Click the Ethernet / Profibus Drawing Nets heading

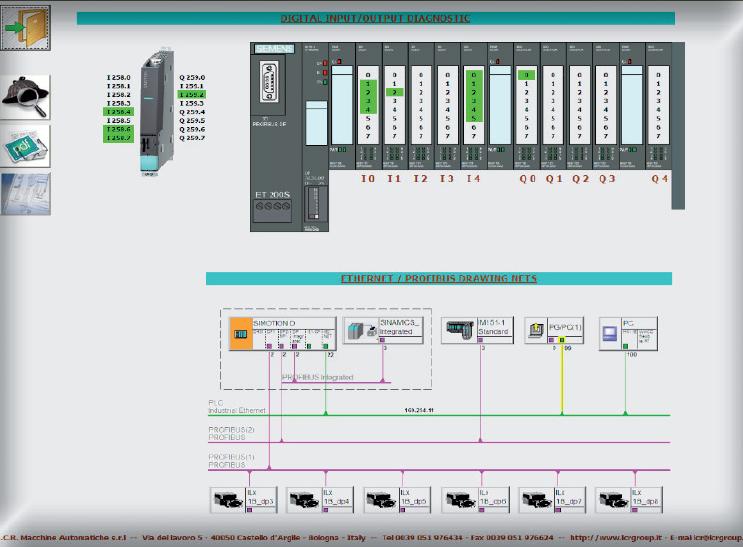point(438,277)
